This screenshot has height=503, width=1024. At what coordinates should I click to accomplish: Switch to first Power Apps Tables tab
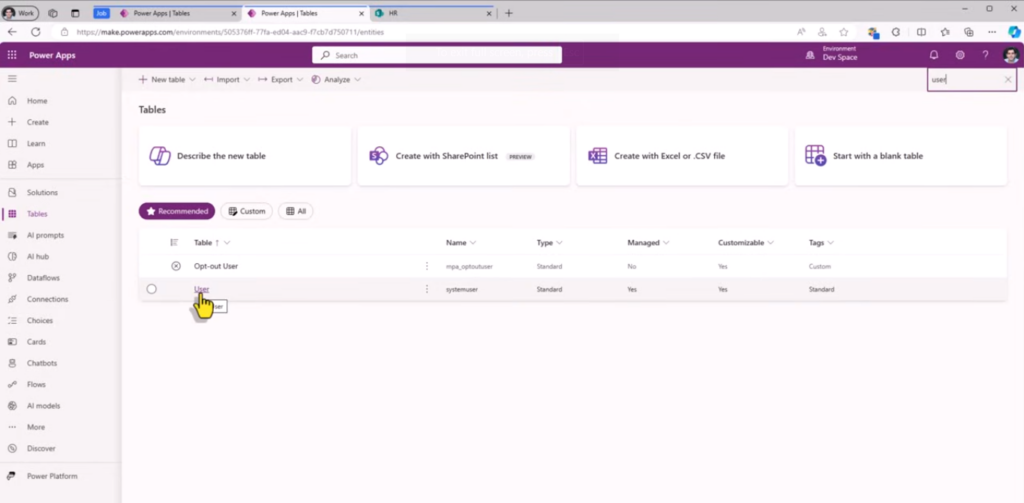coord(176,13)
